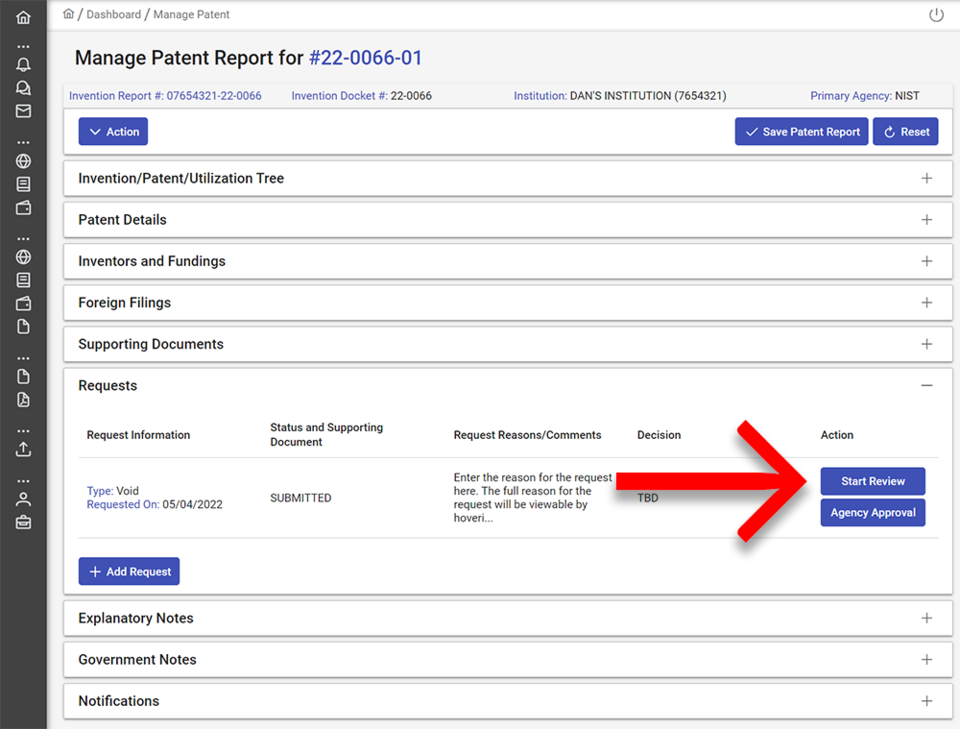Click the mail envelope sidebar icon
This screenshot has height=729, width=960.
(23, 111)
